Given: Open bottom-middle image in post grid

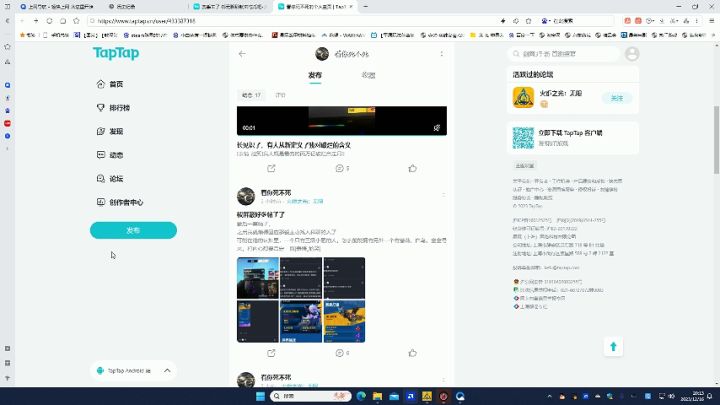Looking at the screenshot, I should pos(301,321).
